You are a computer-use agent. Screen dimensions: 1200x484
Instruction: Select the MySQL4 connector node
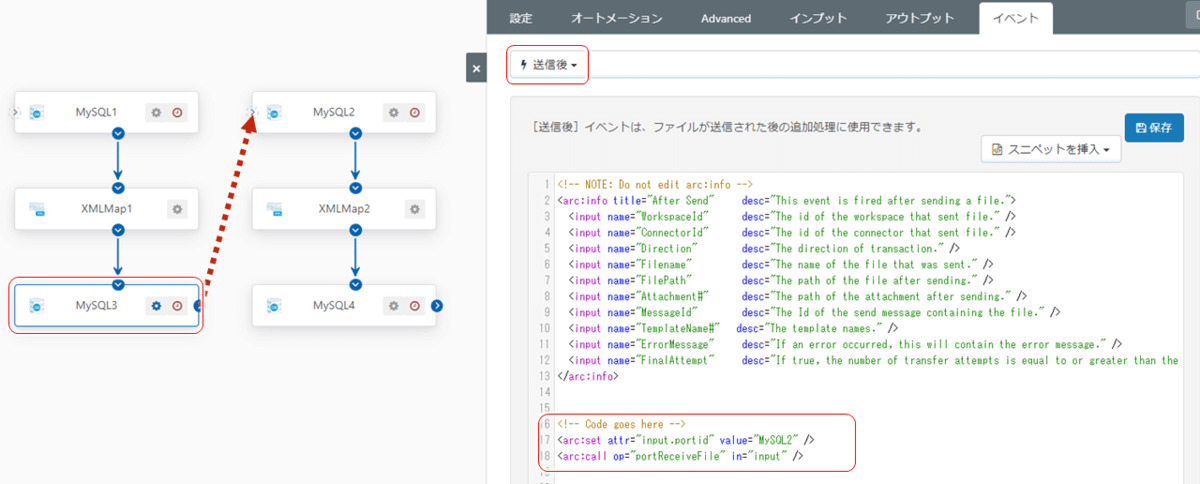pyautogui.click(x=334, y=306)
